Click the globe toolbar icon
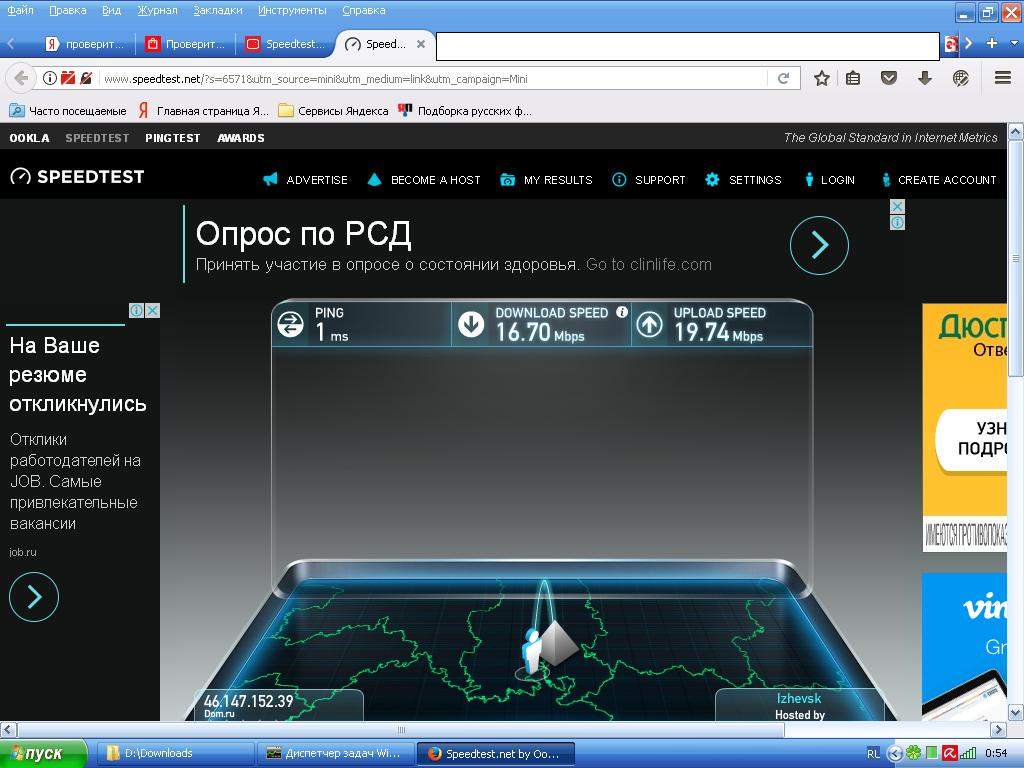Image resolution: width=1024 pixels, height=768 pixels. coord(961,78)
